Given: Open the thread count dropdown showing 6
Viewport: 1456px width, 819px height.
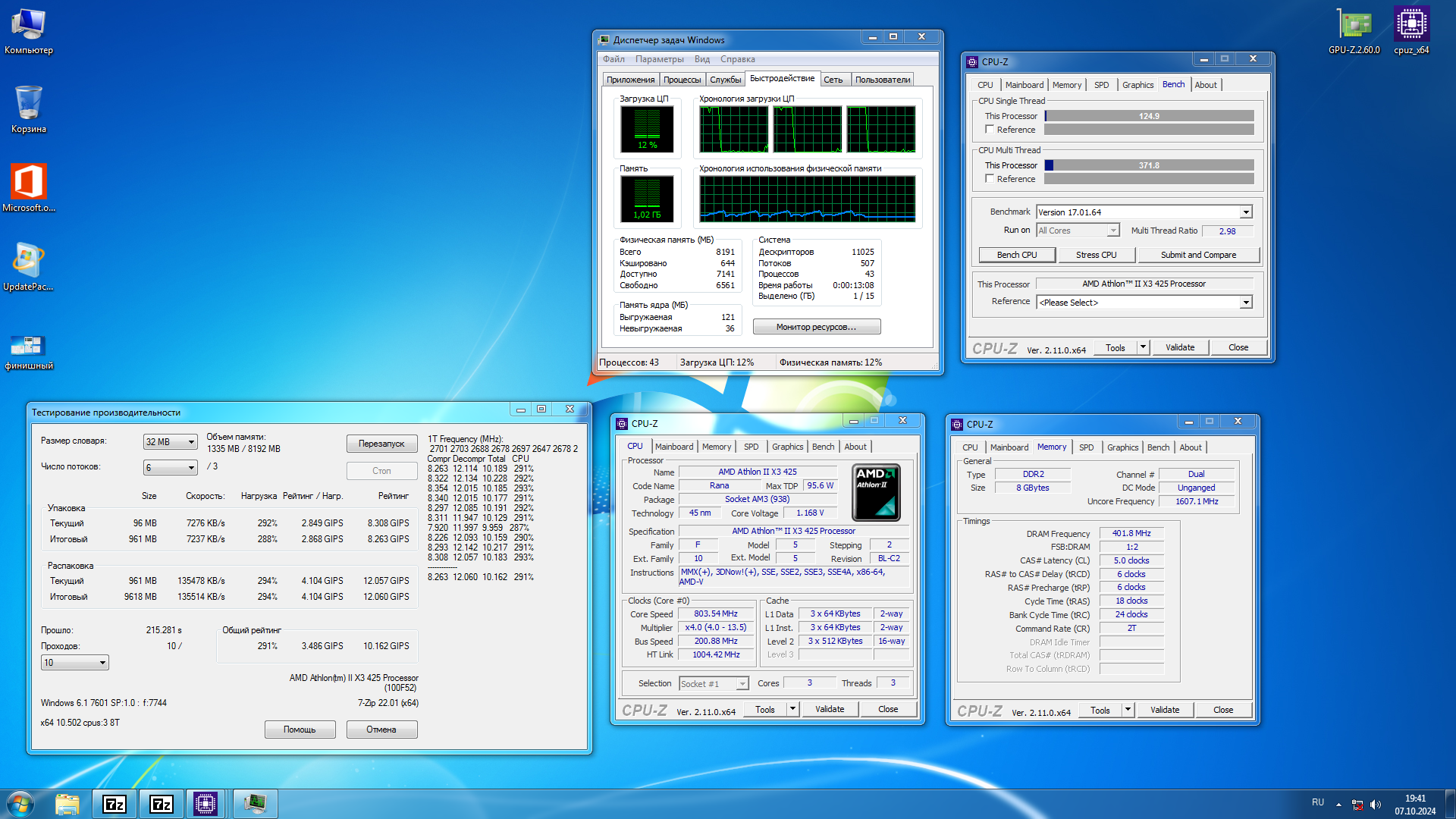Looking at the screenshot, I should (171, 468).
